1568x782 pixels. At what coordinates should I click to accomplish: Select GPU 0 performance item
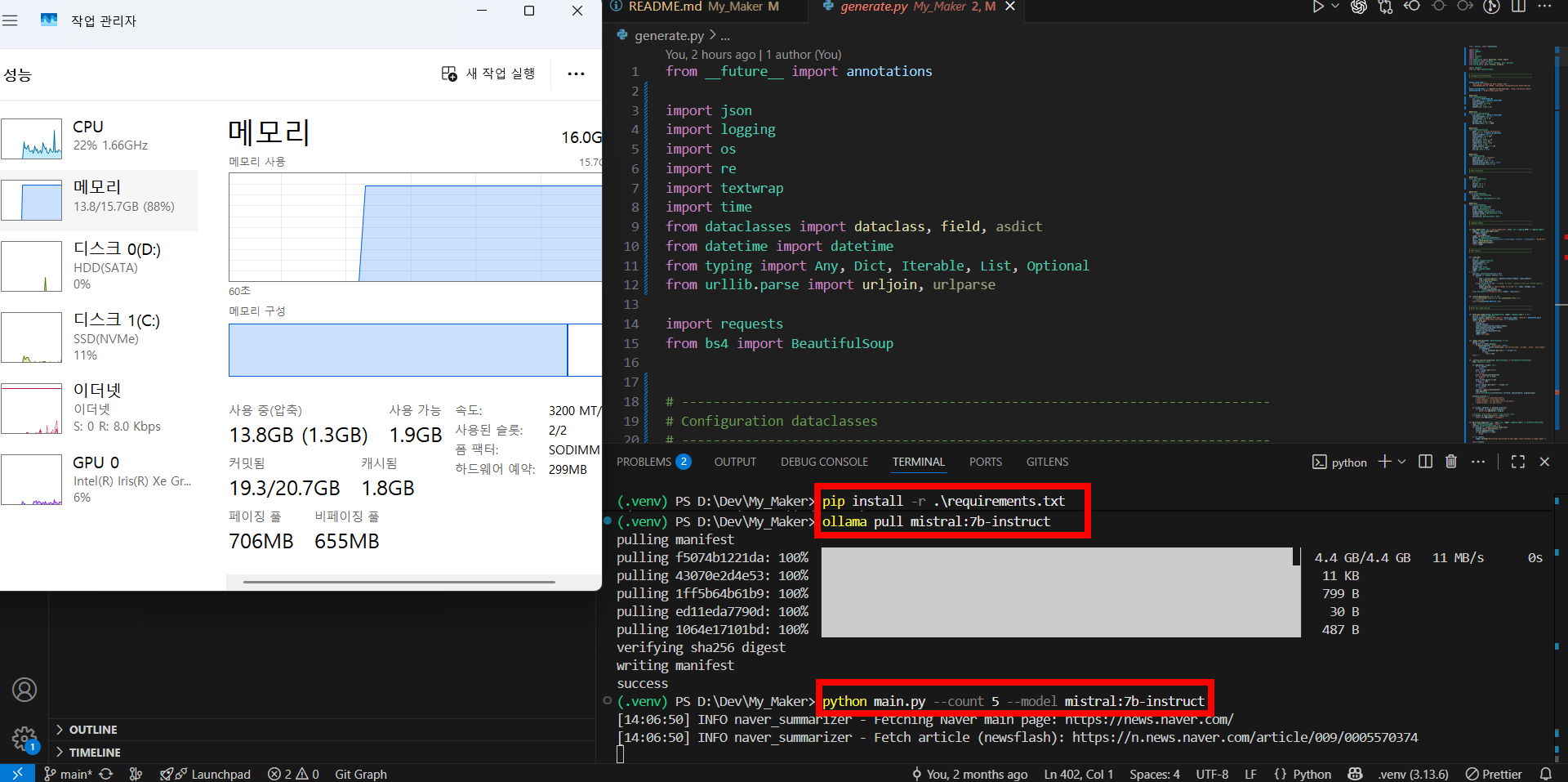(x=99, y=479)
